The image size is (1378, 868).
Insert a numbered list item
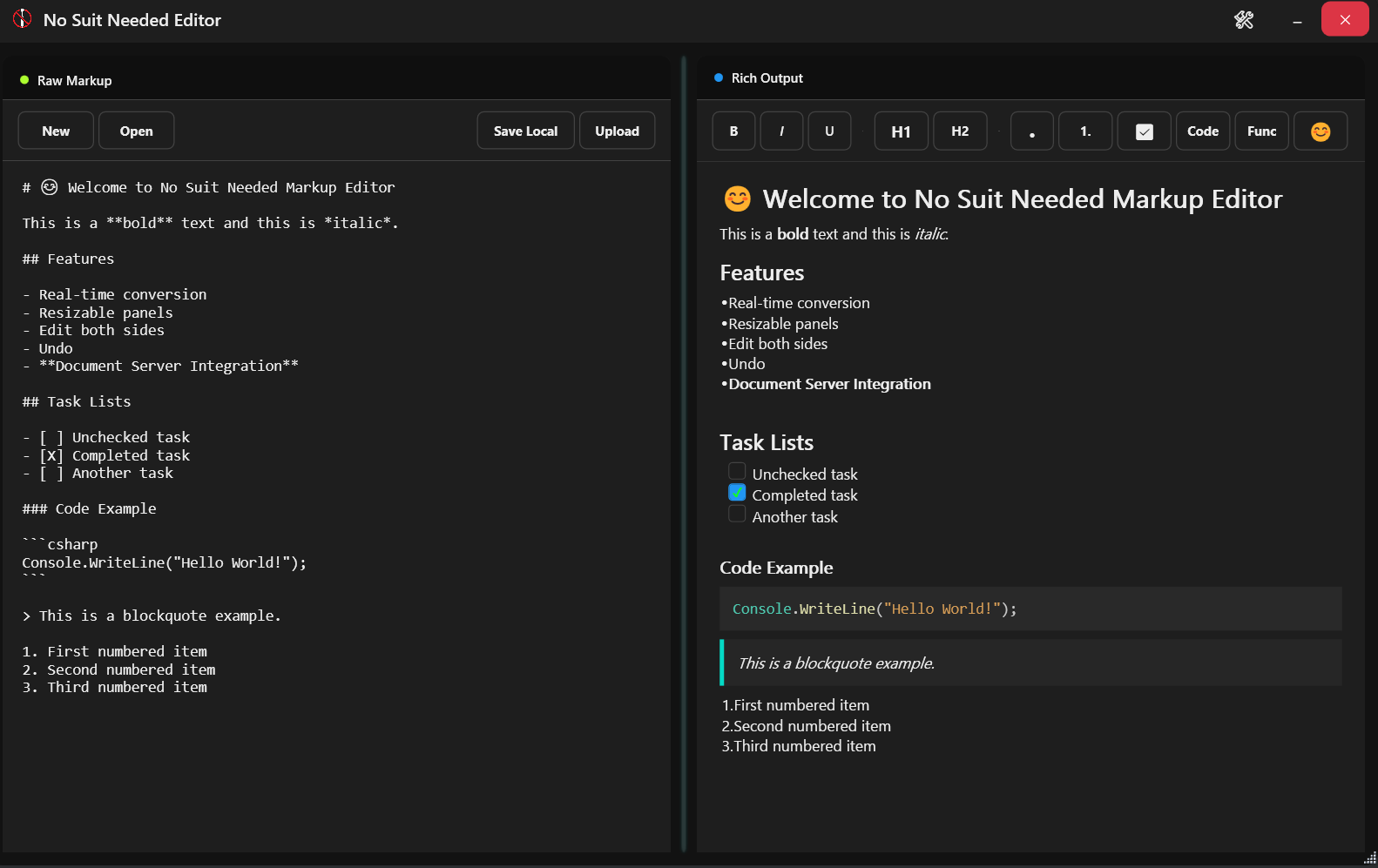[x=1085, y=131]
